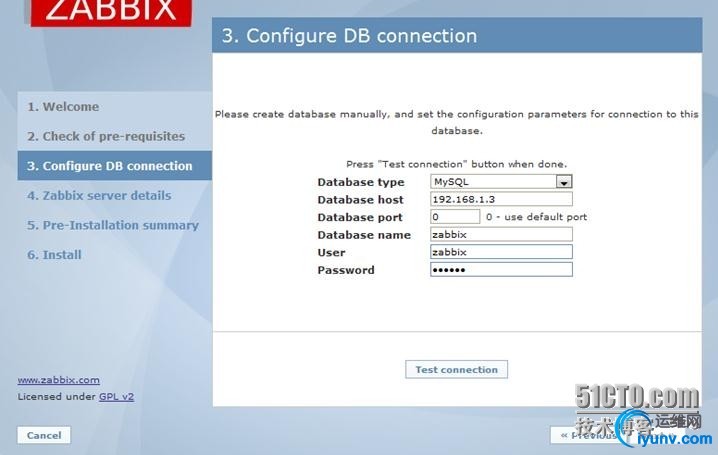
Task: Cancel the Zabbix installation
Action: [x=44, y=435]
